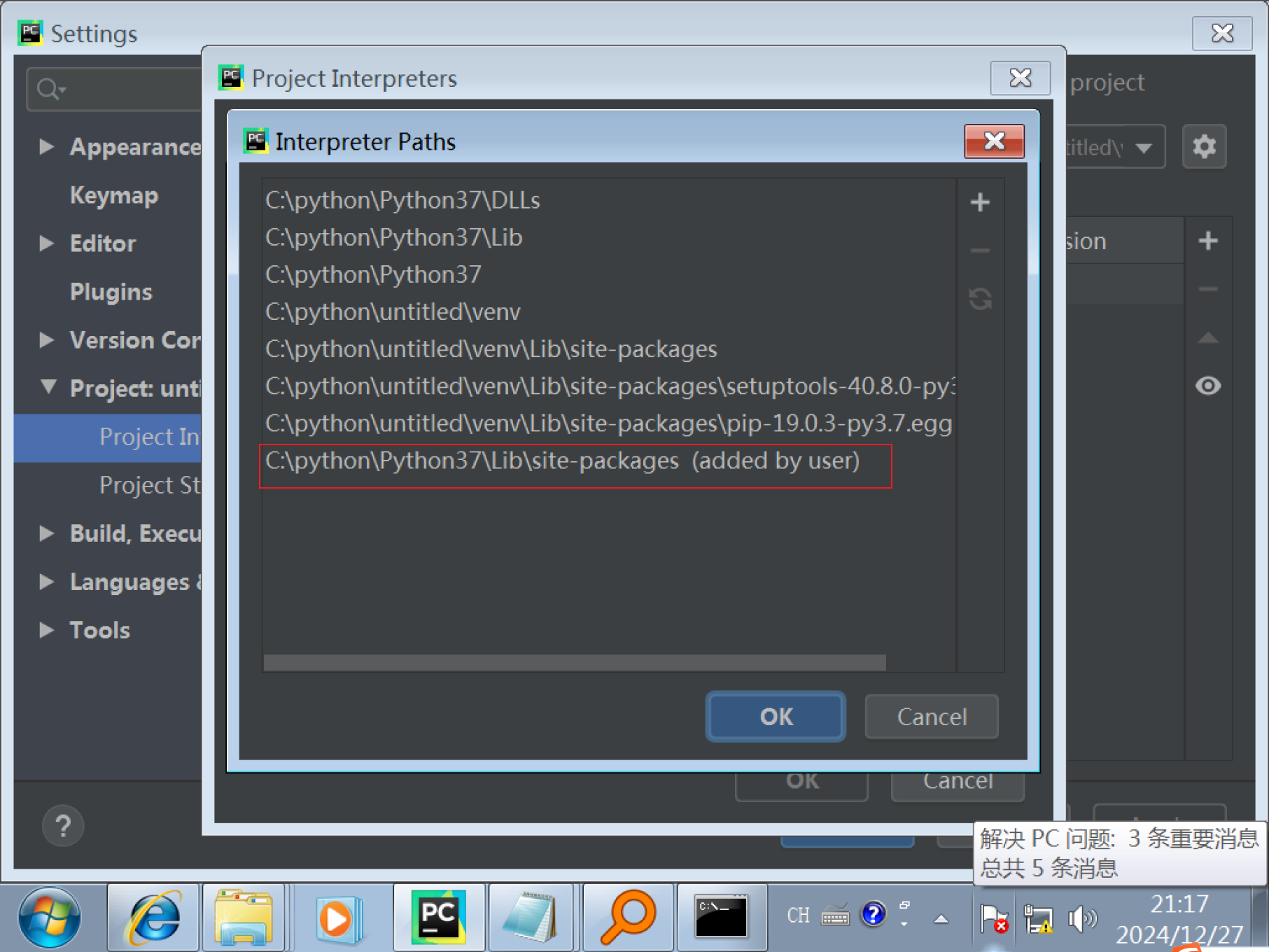The width and height of the screenshot is (1269, 952).
Task: Expand Tools section in Settings tree
Action: point(47,630)
